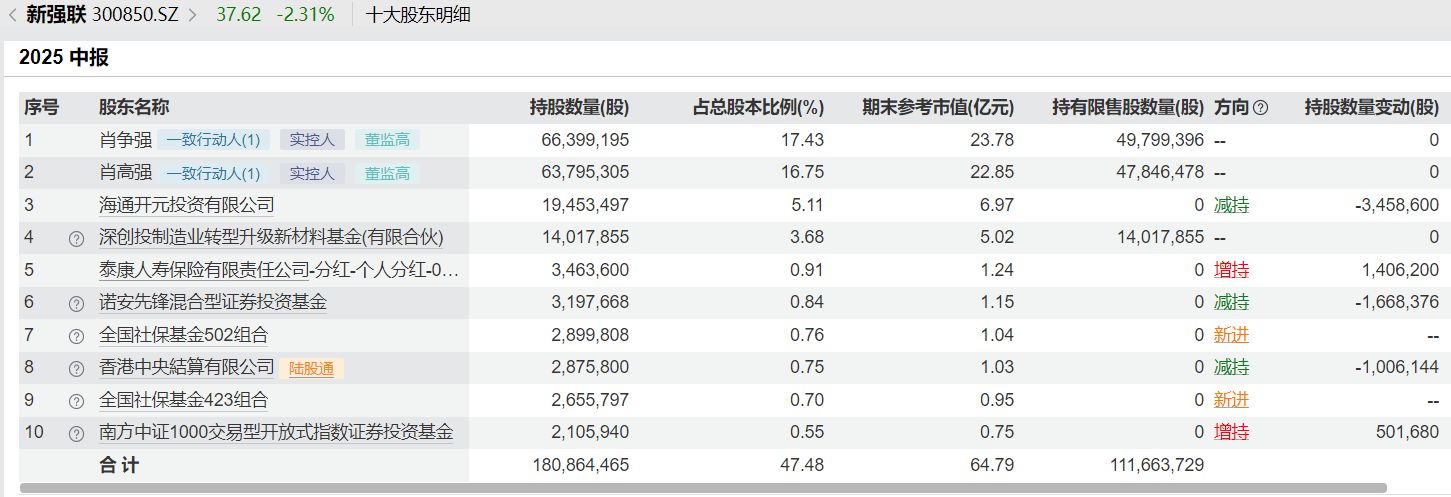Click 新进 link for 社保基金502组合
The height and width of the screenshot is (497, 1451).
click(1231, 336)
